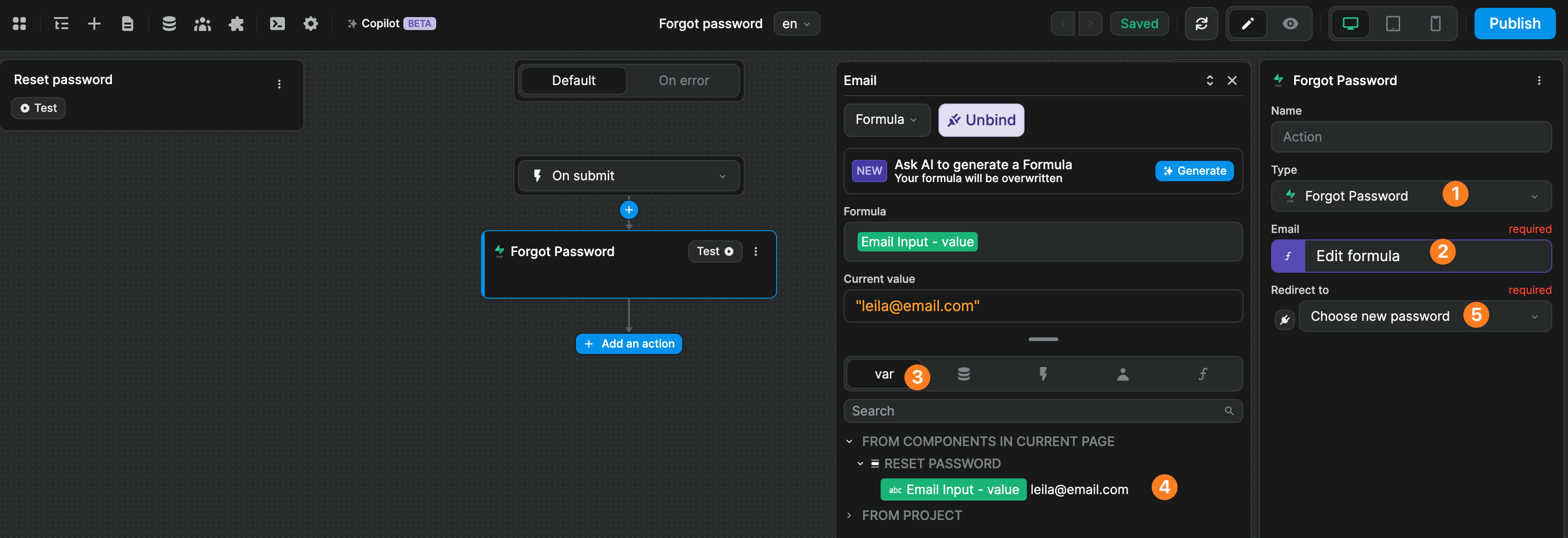Switch to tablet preview mode

click(x=1393, y=23)
